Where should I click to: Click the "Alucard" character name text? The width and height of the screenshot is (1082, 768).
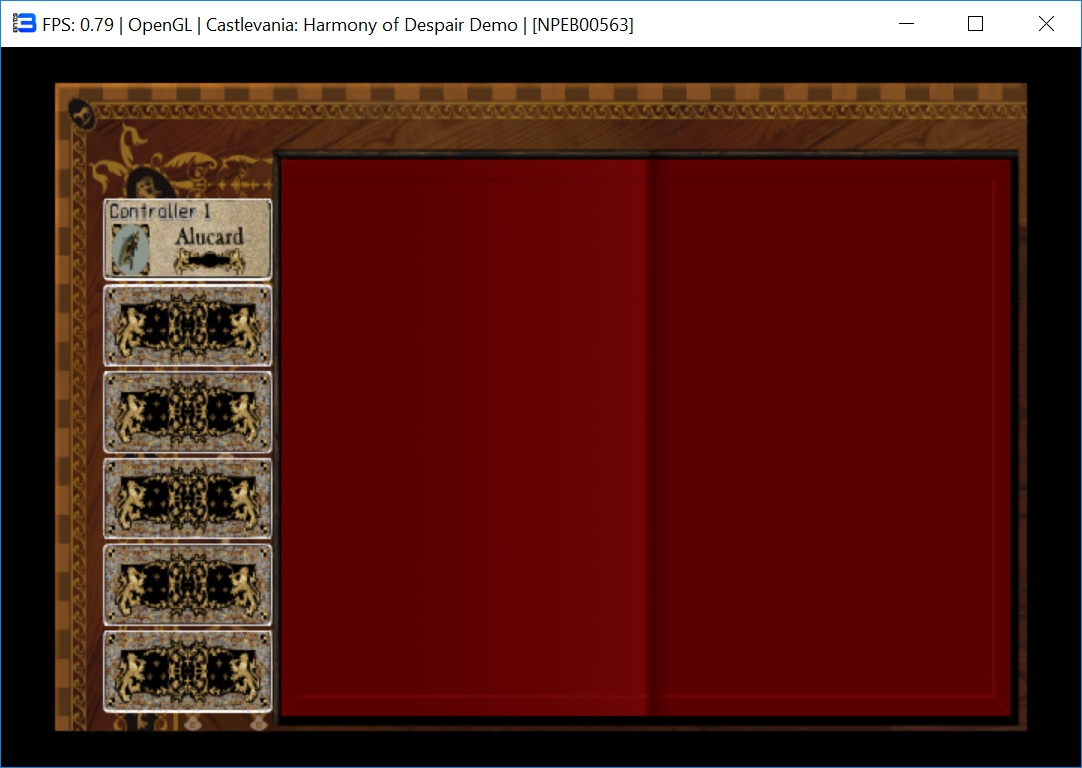[209, 237]
